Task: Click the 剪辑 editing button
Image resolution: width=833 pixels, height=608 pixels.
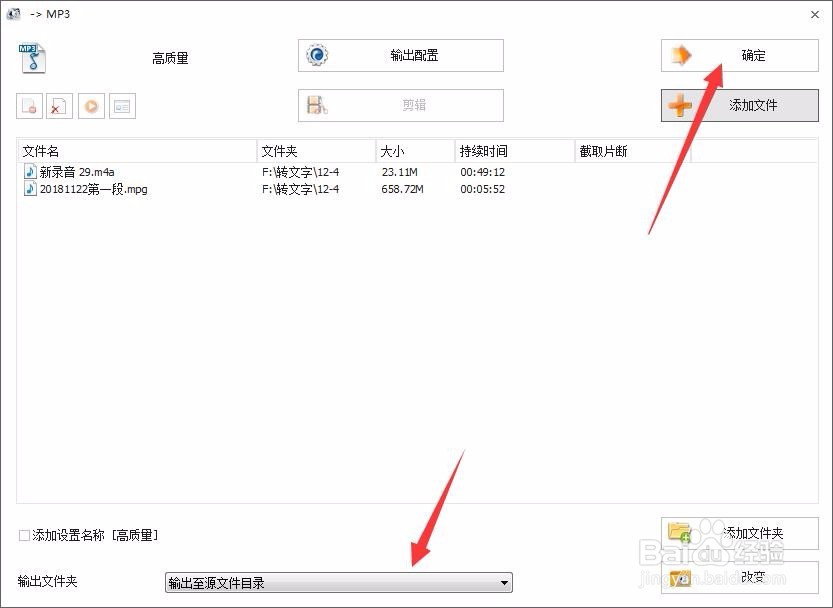Action: click(400, 105)
